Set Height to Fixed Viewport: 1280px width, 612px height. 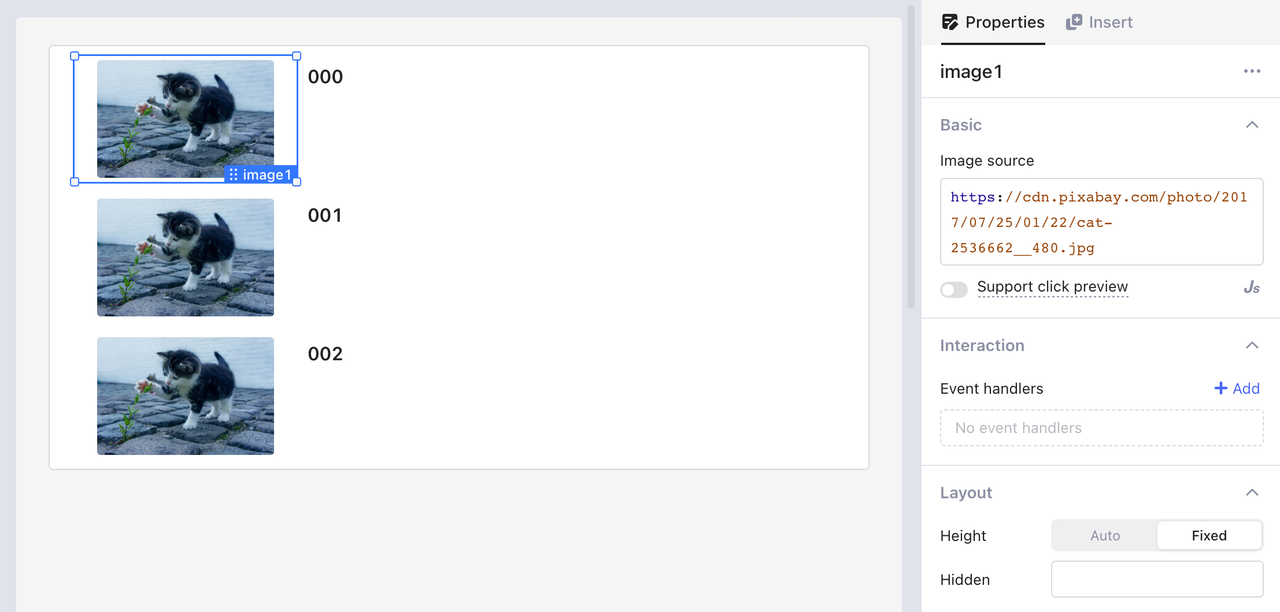(1208, 536)
